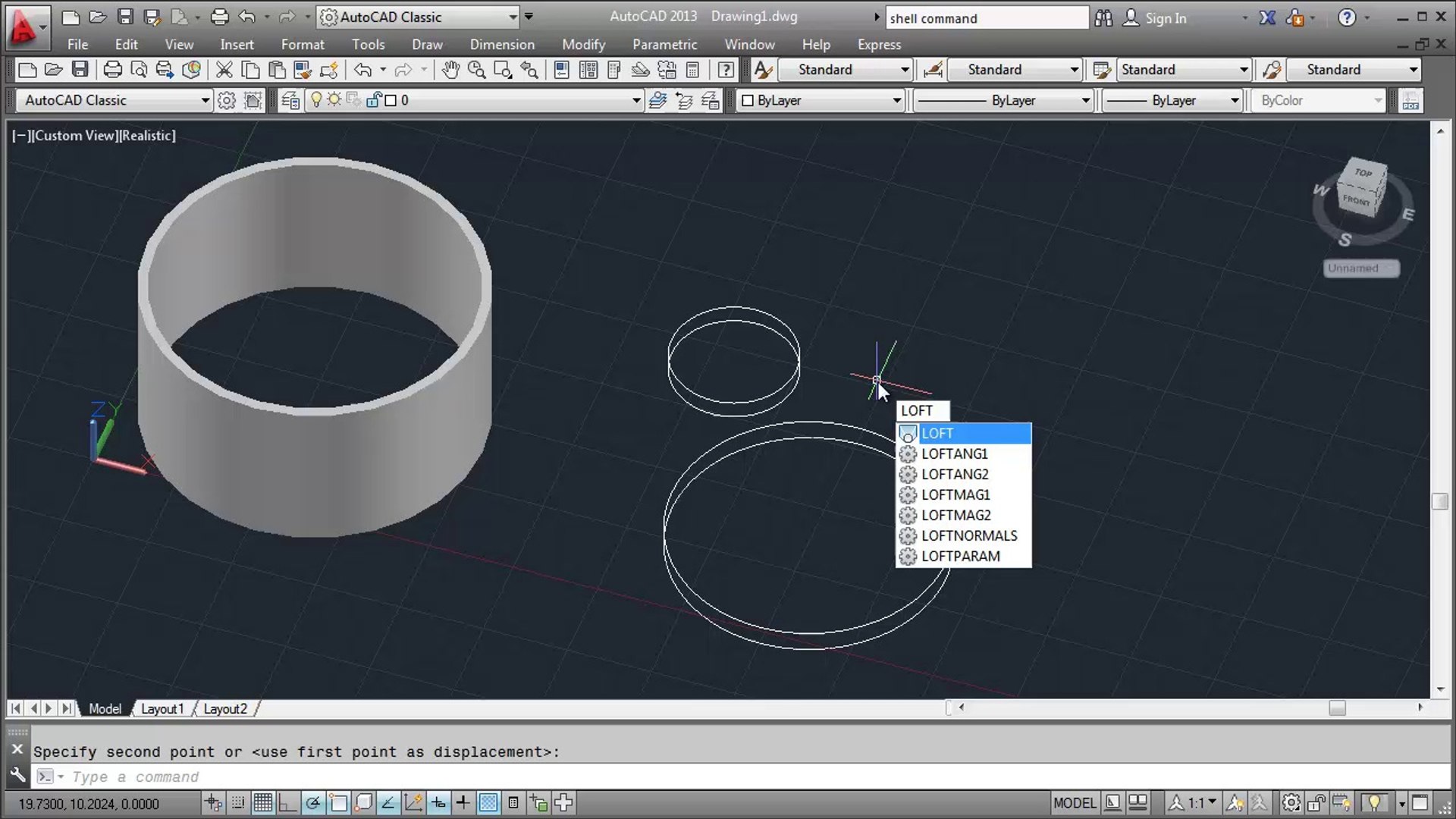
Task: Click the ByLayer color swatch box
Action: [748, 100]
